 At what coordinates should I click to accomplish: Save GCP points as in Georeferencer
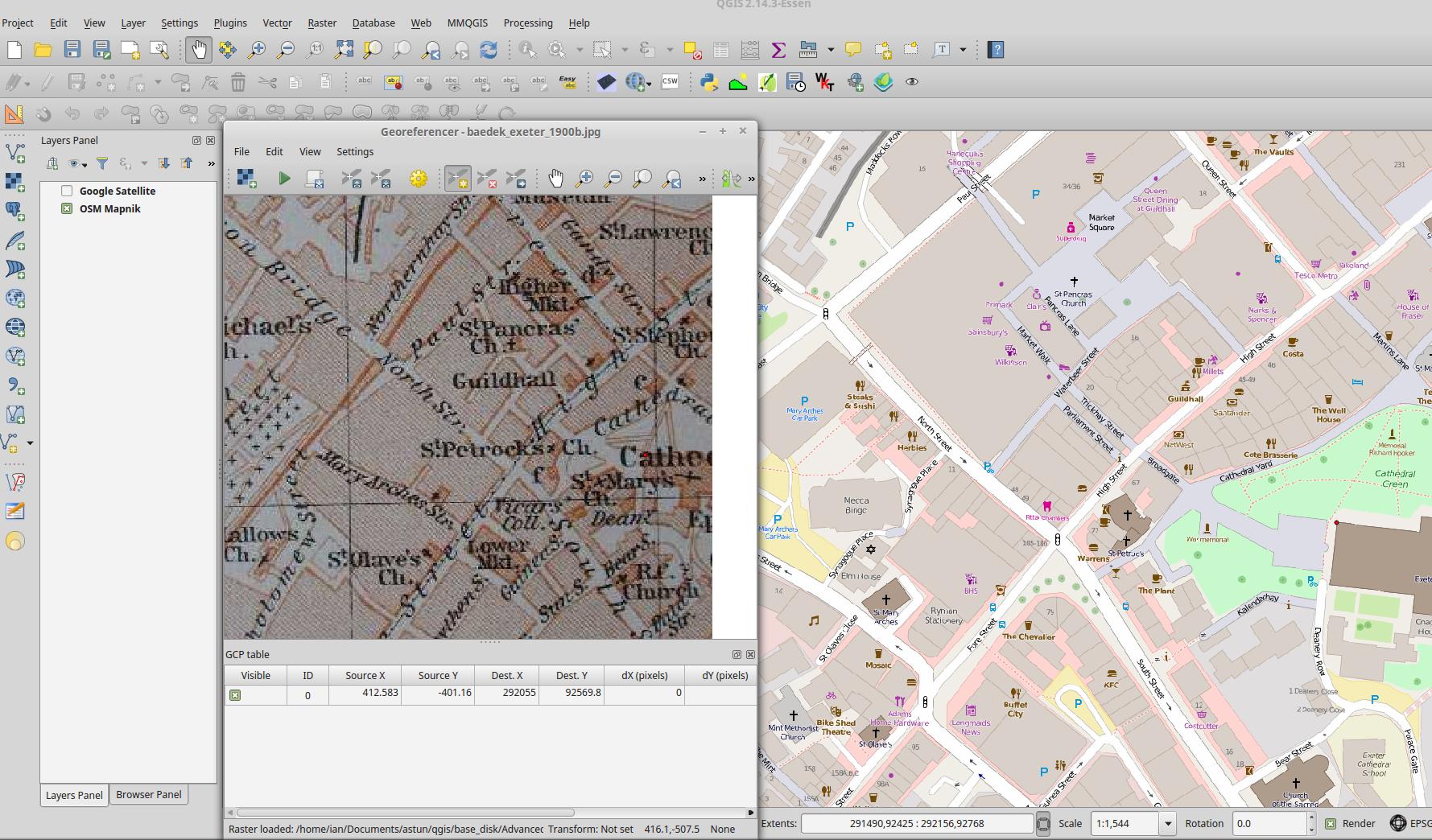click(382, 179)
